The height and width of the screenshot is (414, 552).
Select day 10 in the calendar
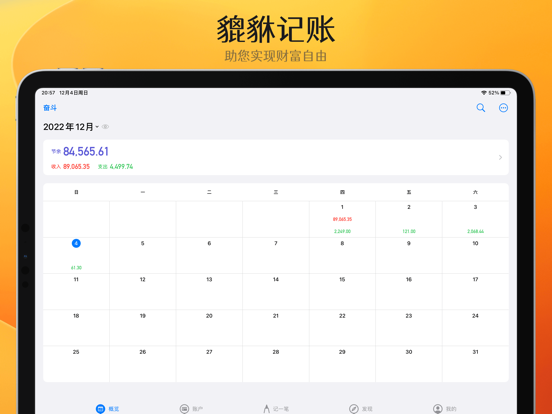tap(475, 243)
